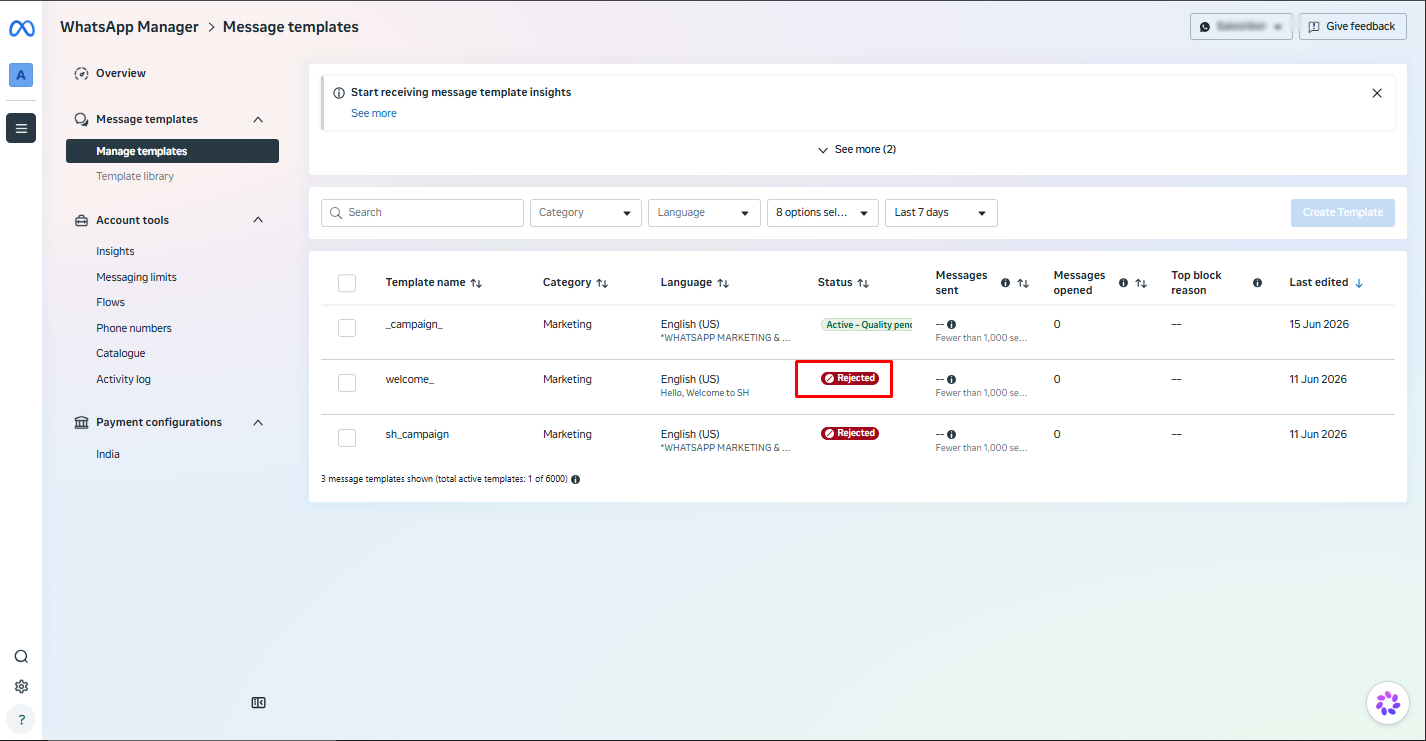The width and height of the screenshot is (1426, 741).
Task: Select all templates with header checkbox
Action: tap(347, 283)
